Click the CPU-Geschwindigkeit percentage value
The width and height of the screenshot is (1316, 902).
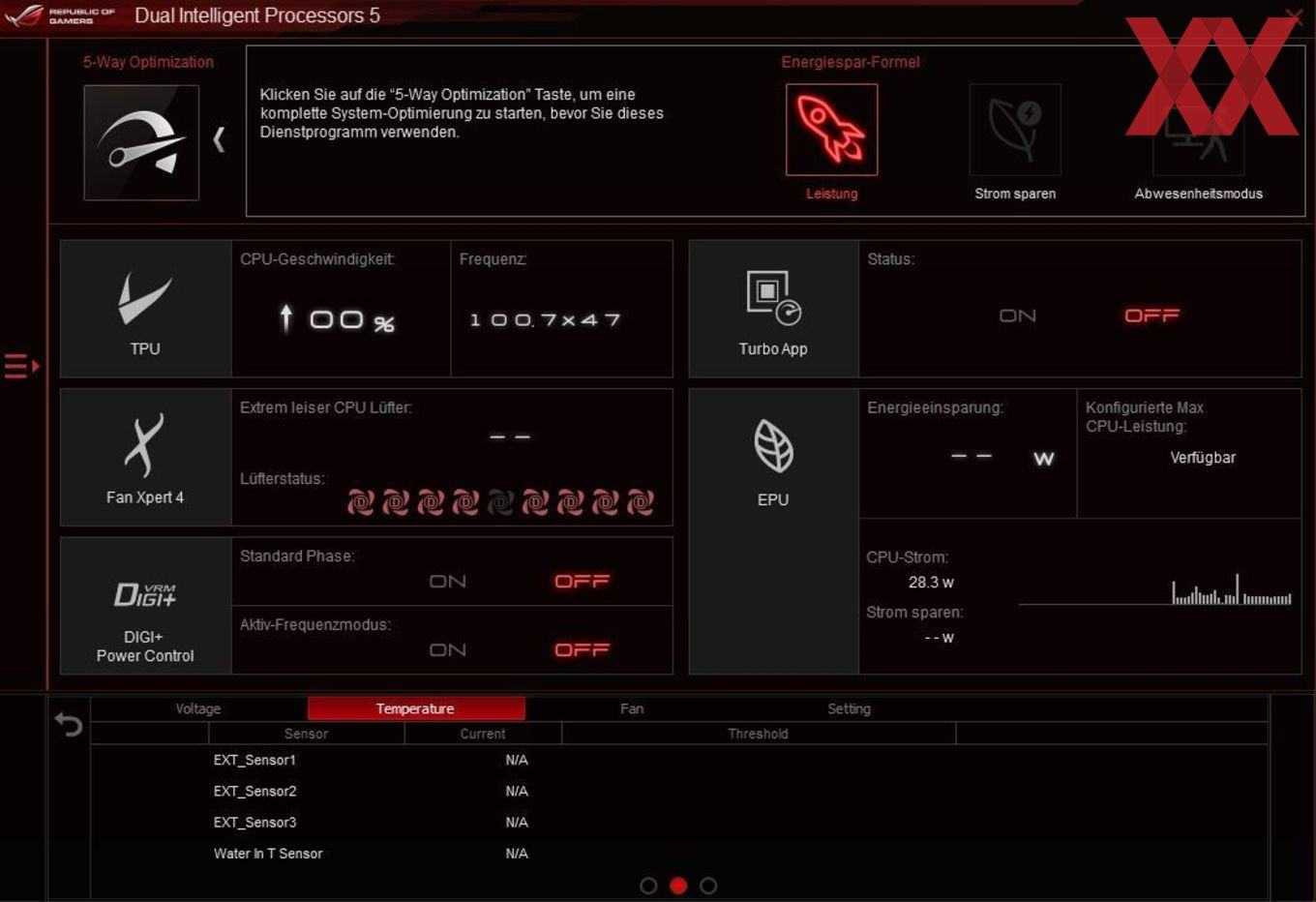pyautogui.click(x=338, y=318)
